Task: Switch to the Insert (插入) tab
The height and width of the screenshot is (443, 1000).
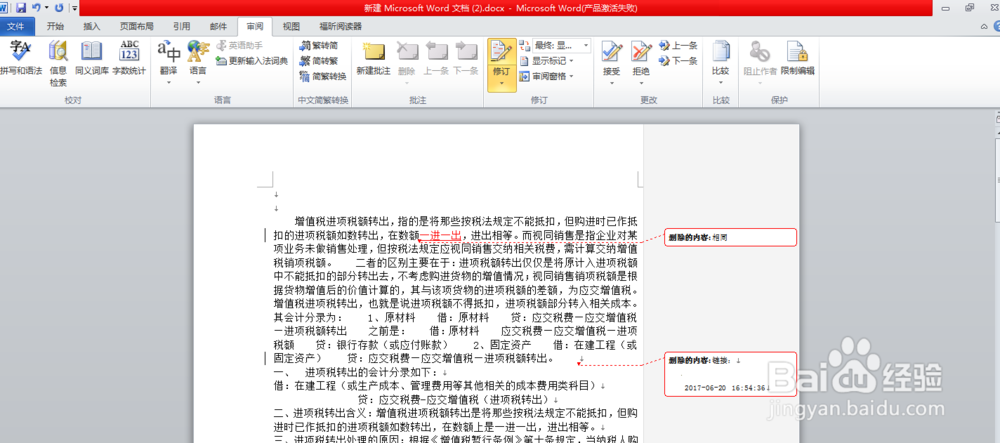Action: pos(92,26)
